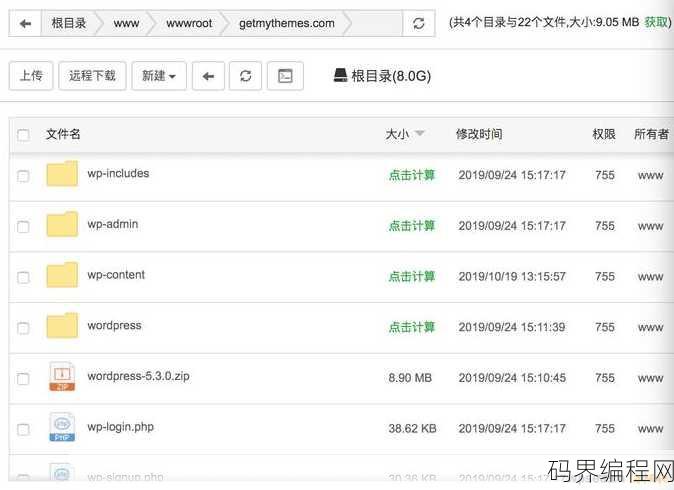This screenshot has height=490, width=674.
Task: Open the wp-admin folder icon
Action: [62, 224]
